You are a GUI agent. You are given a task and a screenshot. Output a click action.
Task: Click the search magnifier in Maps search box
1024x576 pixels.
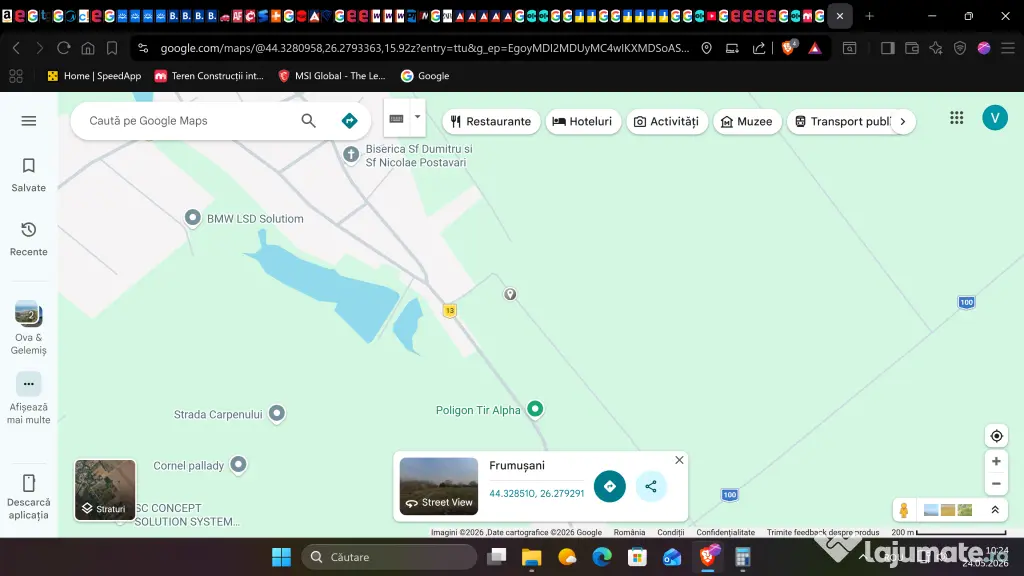308,121
